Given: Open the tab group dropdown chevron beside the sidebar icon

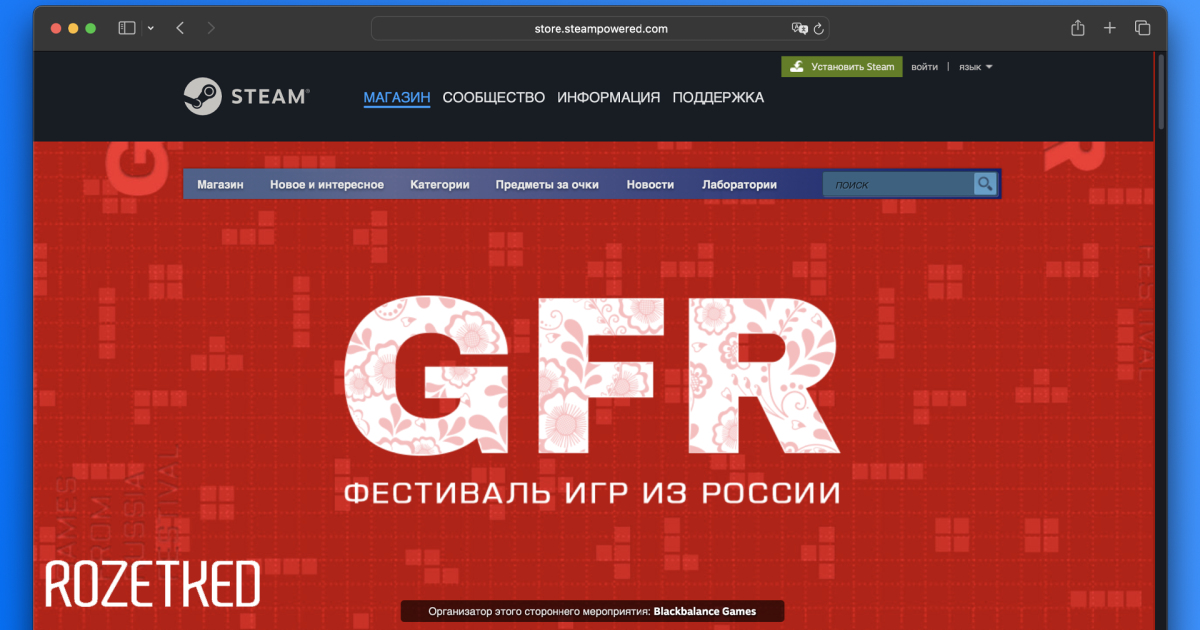Looking at the screenshot, I should pyautogui.click(x=151, y=28).
